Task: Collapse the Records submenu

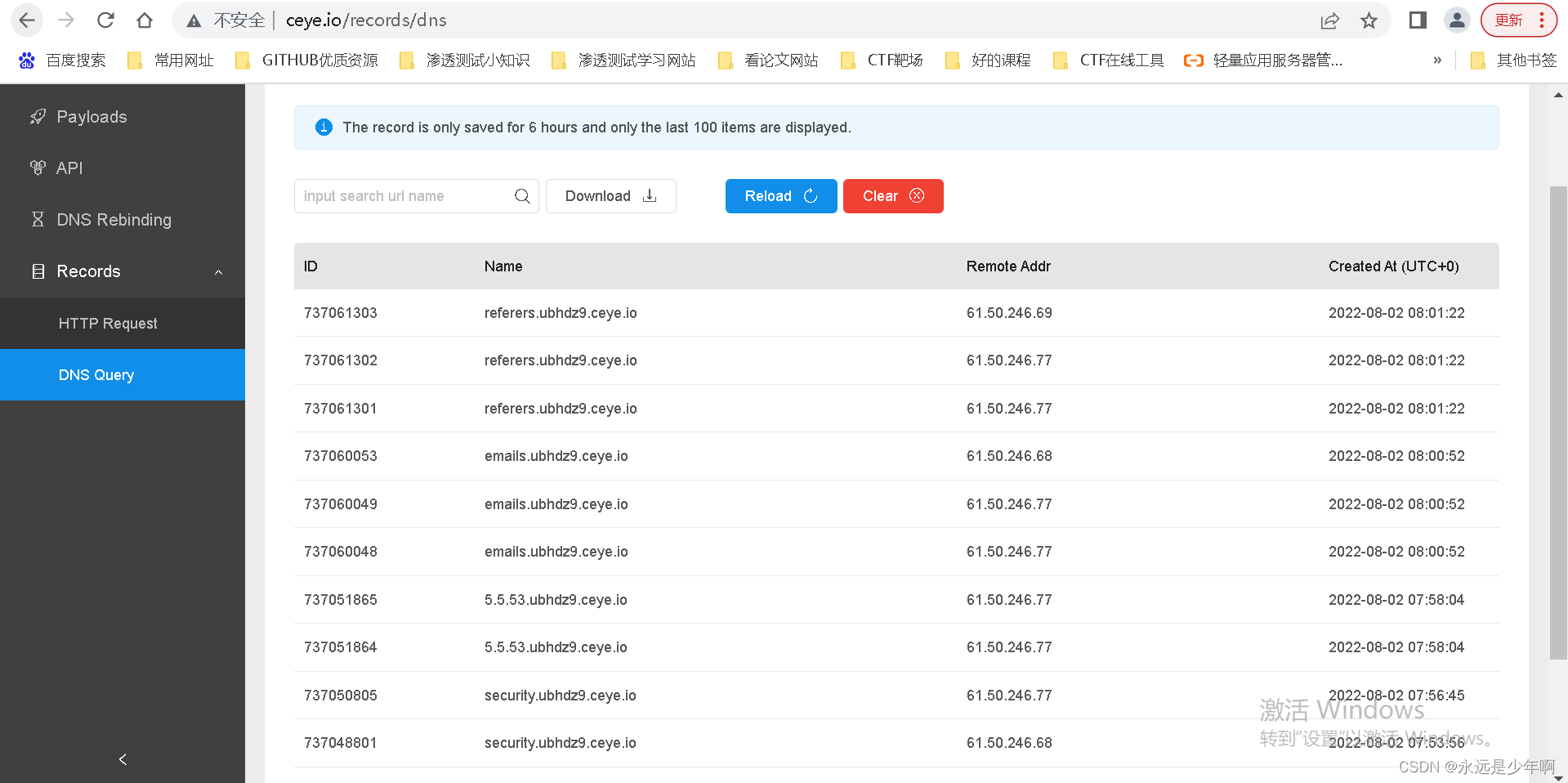Action: click(x=218, y=272)
